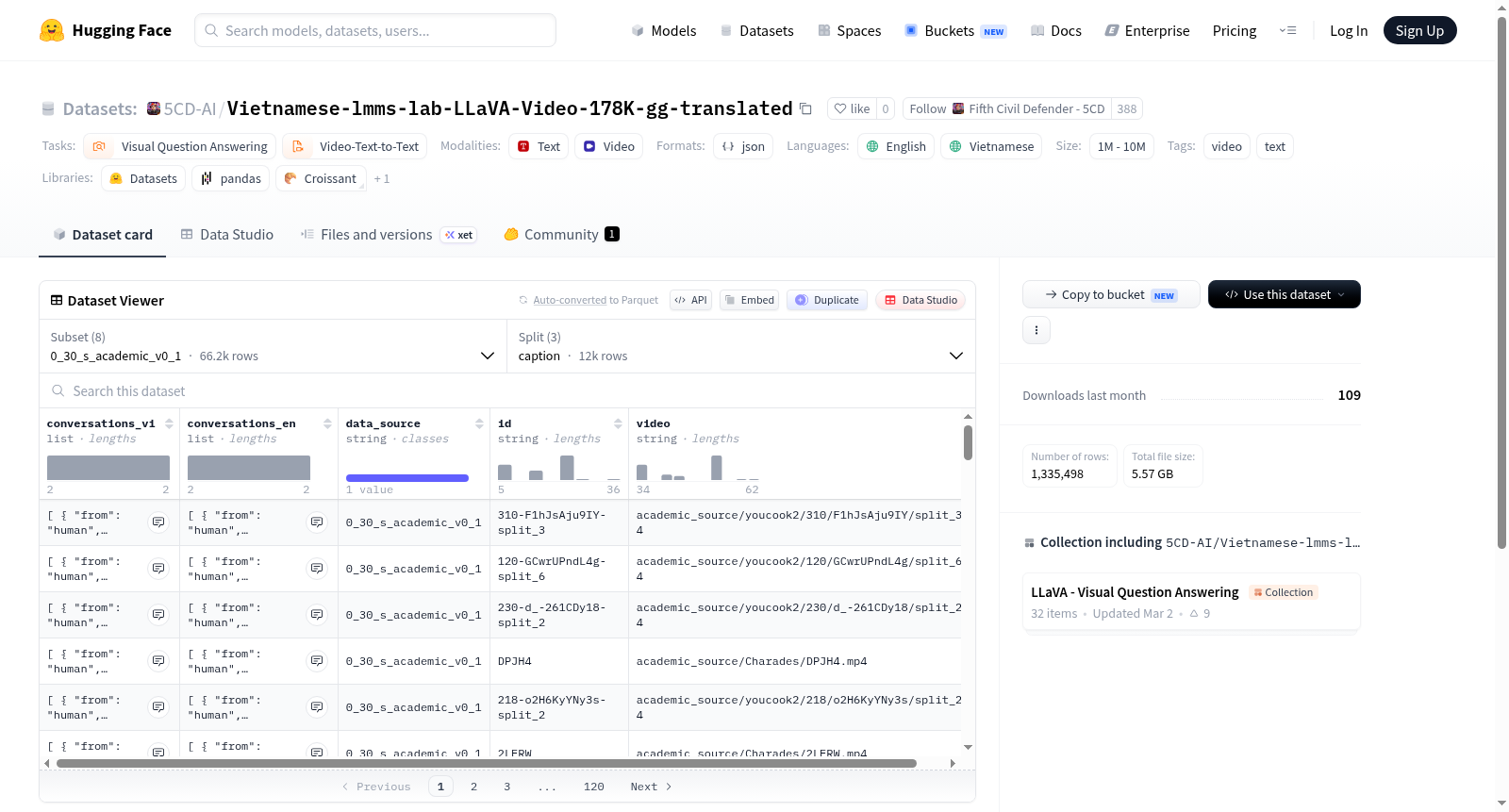This screenshot has height=812, width=1509.
Task: Click the Sign Up button
Action: click(1419, 30)
